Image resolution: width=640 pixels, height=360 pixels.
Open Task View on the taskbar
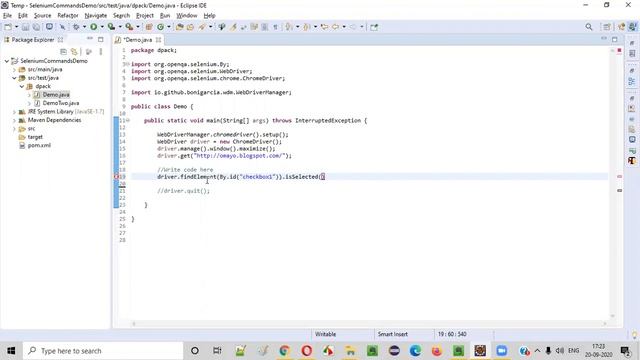(x=217, y=351)
